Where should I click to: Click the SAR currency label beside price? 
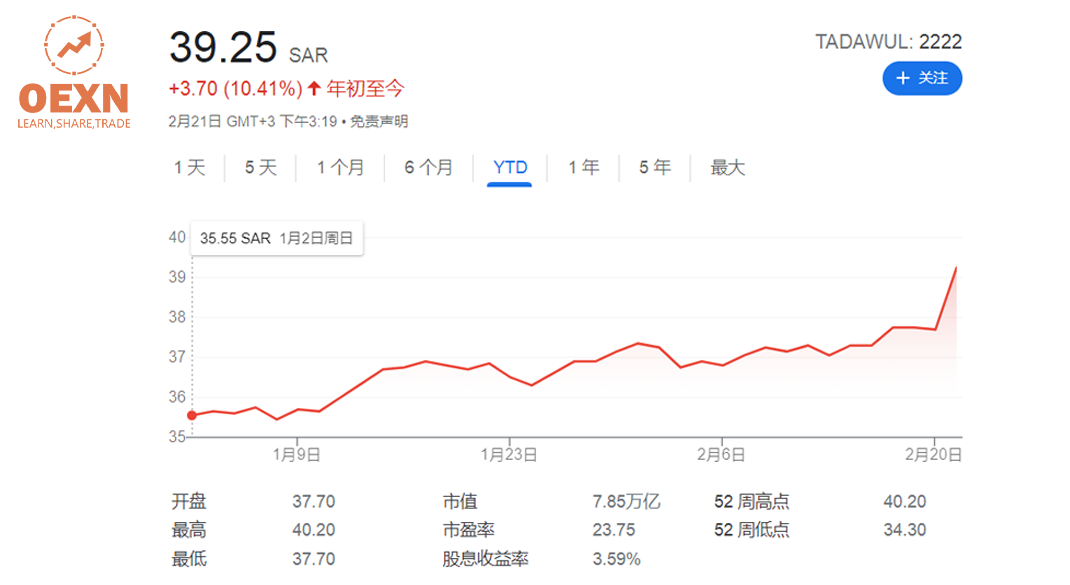pos(308,55)
